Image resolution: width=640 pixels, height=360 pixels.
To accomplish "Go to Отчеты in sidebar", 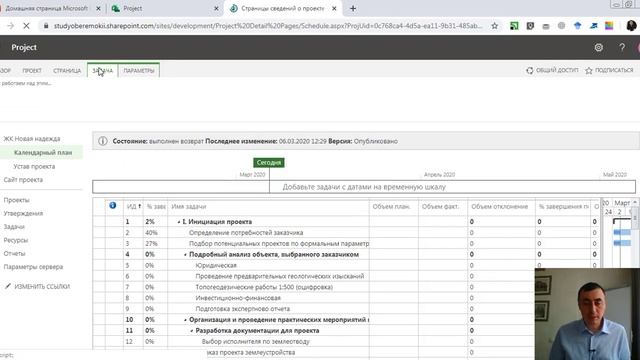I will coord(14,253).
